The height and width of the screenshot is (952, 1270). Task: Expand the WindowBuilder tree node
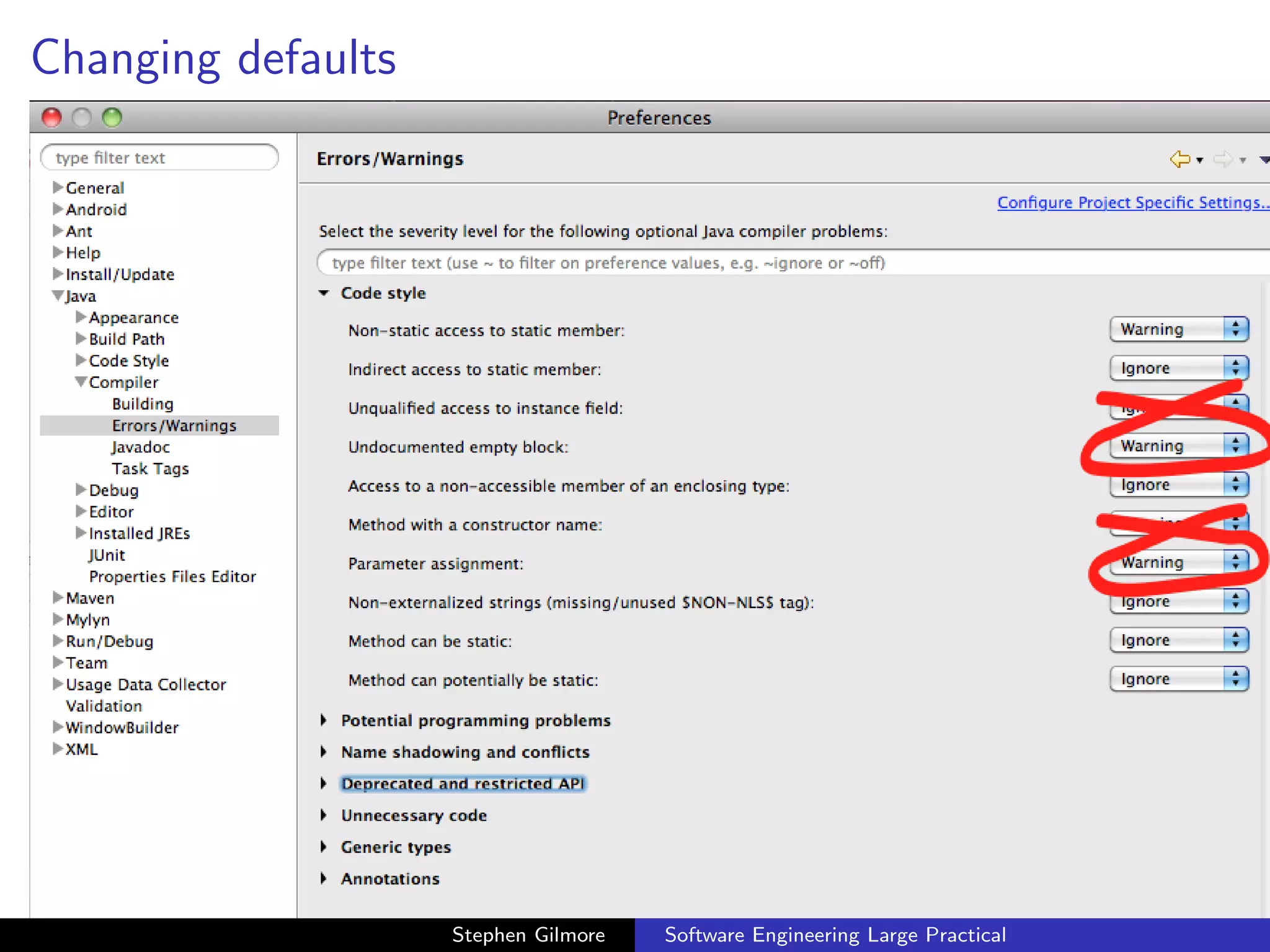pyautogui.click(x=58, y=727)
